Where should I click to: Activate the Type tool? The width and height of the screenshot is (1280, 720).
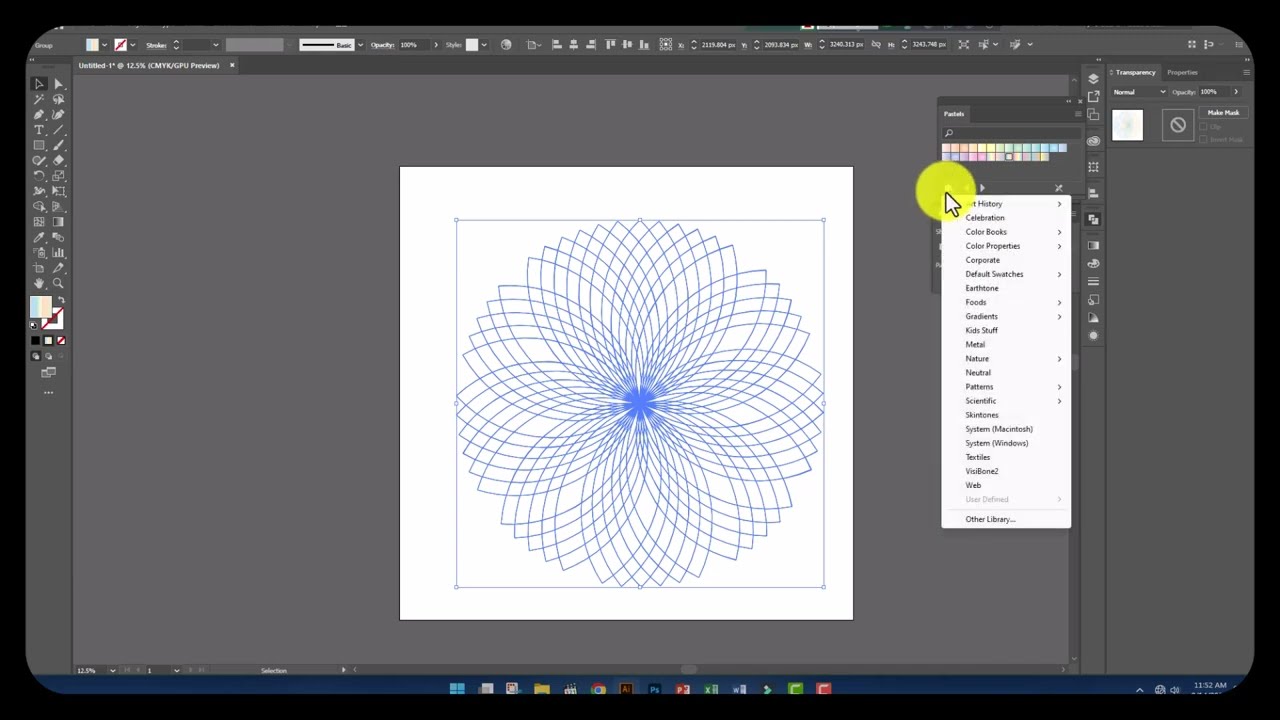coord(39,130)
